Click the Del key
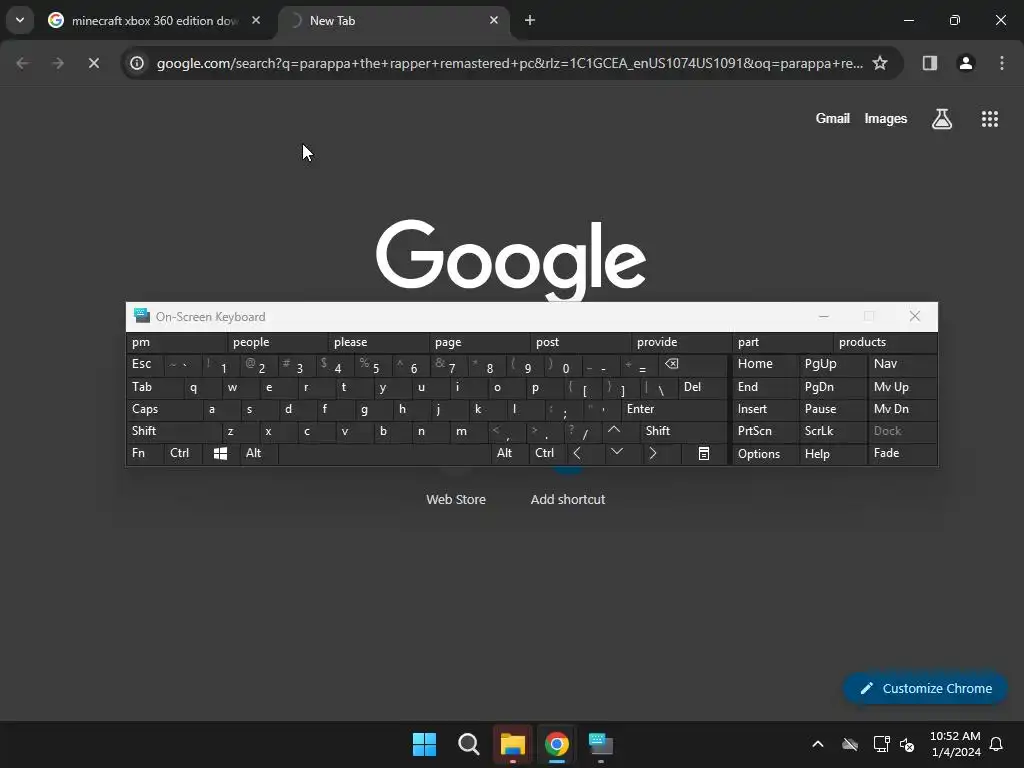1024x768 pixels. 702,387
